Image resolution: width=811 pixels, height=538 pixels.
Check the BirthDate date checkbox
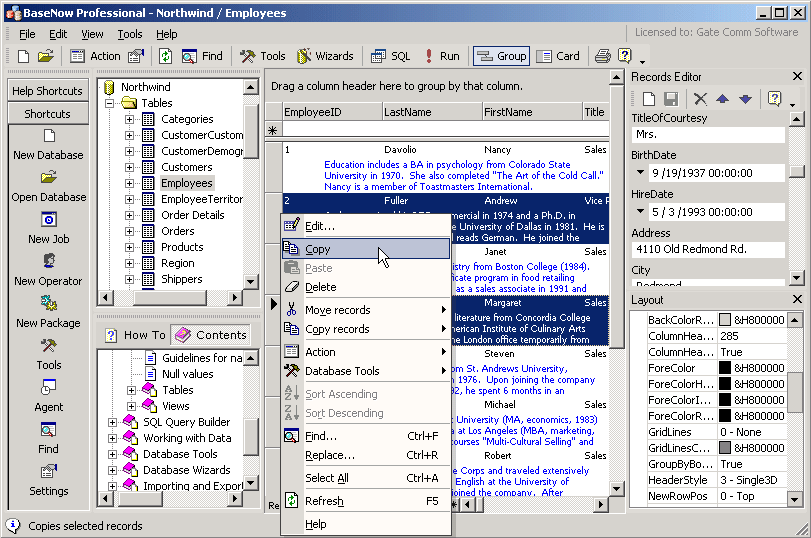click(x=641, y=174)
